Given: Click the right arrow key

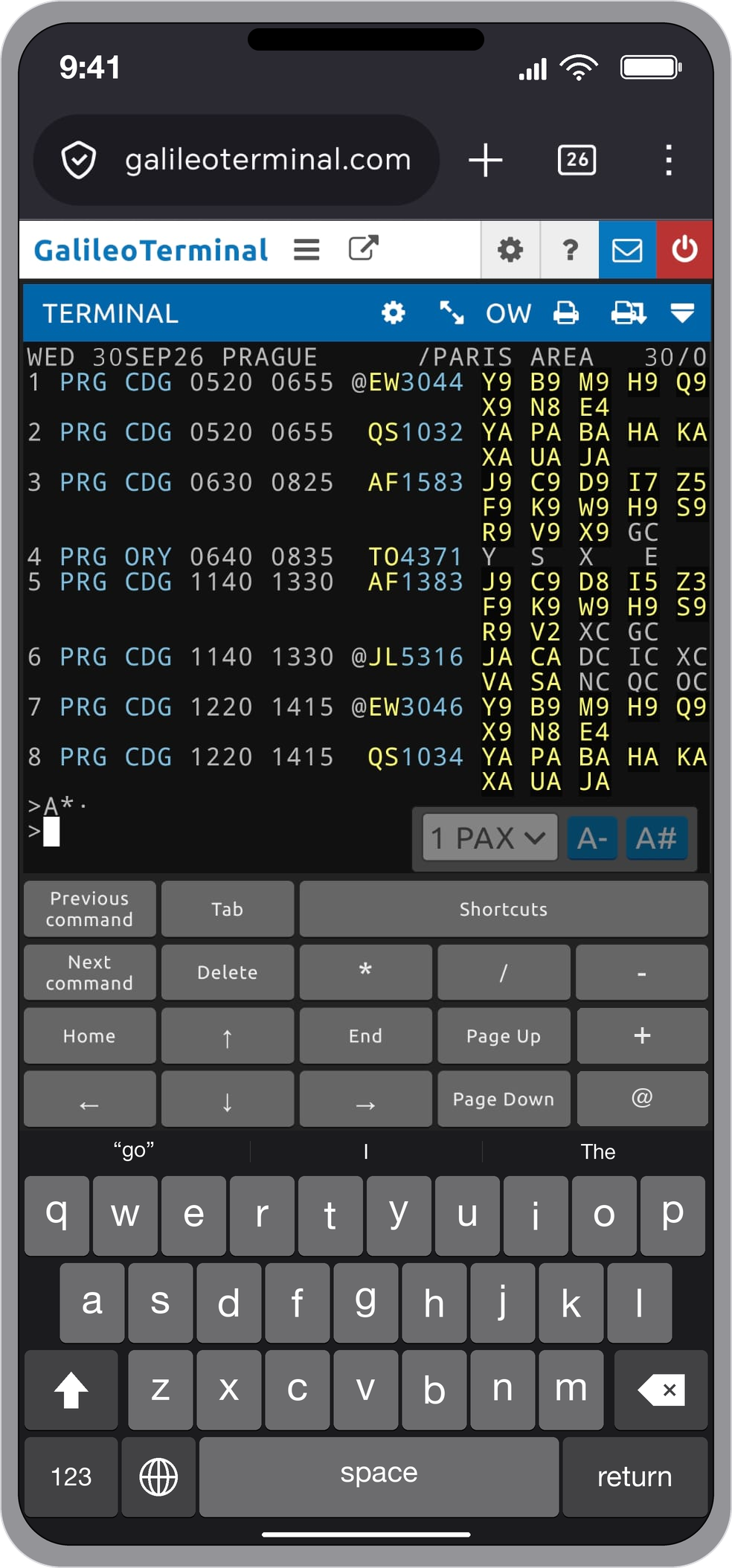Looking at the screenshot, I should (x=365, y=1099).
